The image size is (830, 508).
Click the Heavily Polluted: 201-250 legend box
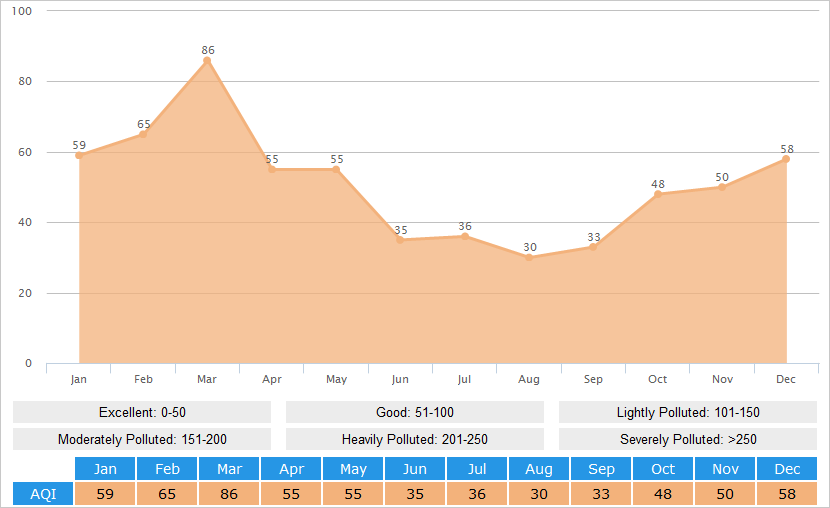pyautogui.click(x=415, y=439)
